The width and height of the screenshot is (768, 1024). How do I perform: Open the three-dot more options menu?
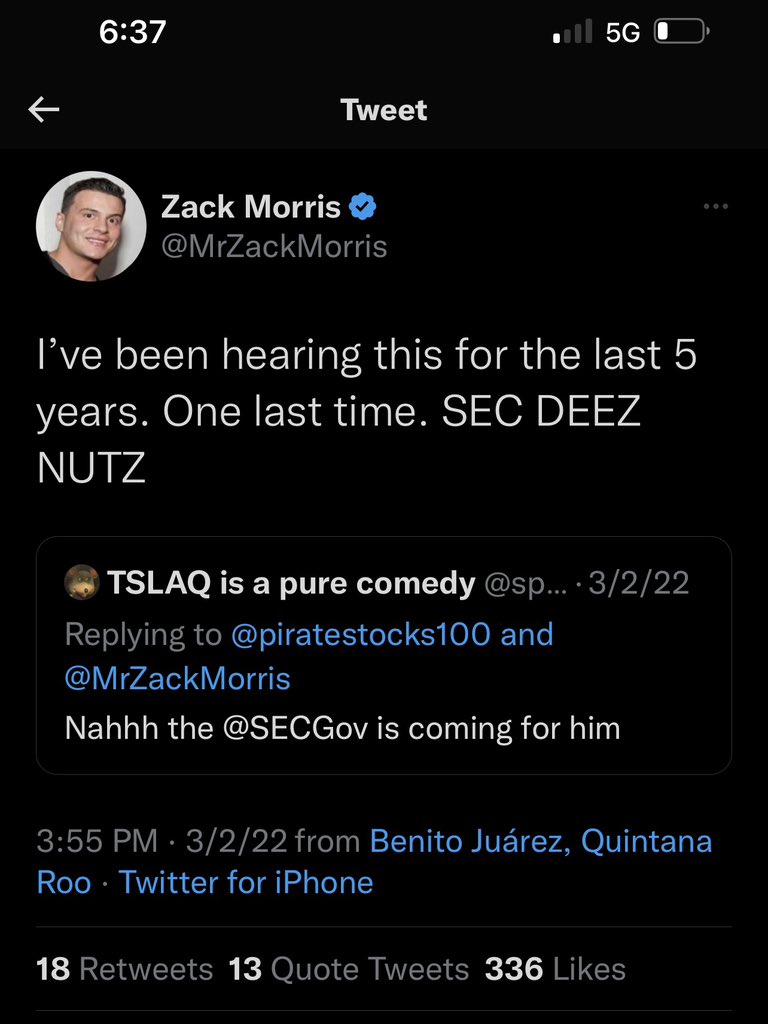coord(715,206)
